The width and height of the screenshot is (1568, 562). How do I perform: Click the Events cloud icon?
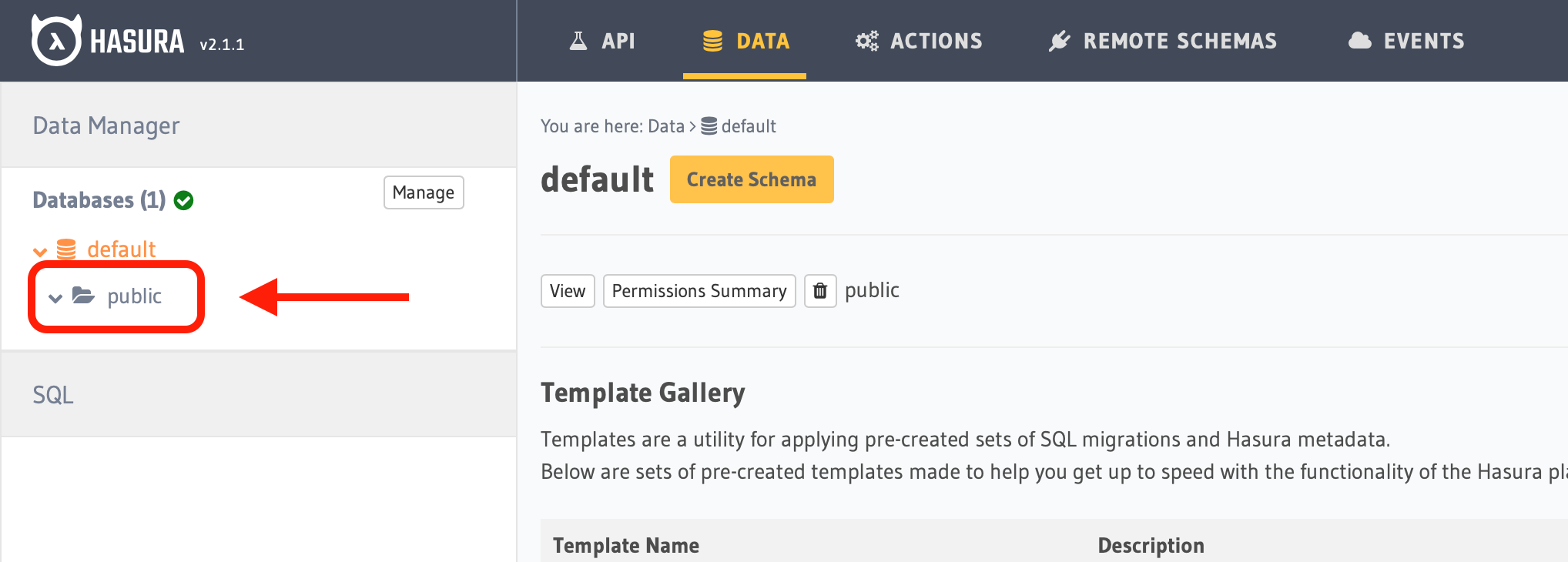1360,41
